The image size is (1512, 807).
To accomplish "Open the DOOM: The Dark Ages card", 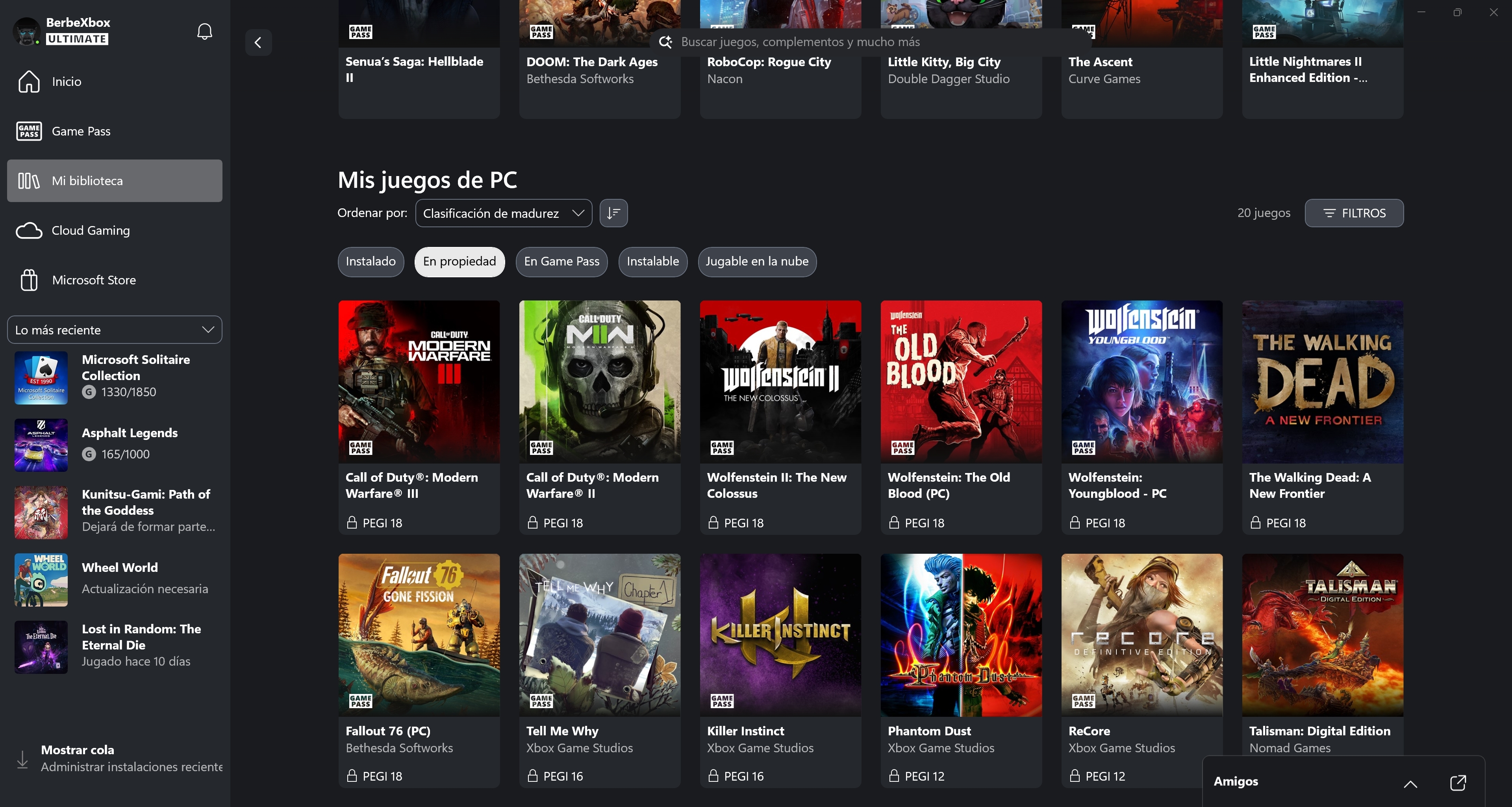I will [600, 59].
